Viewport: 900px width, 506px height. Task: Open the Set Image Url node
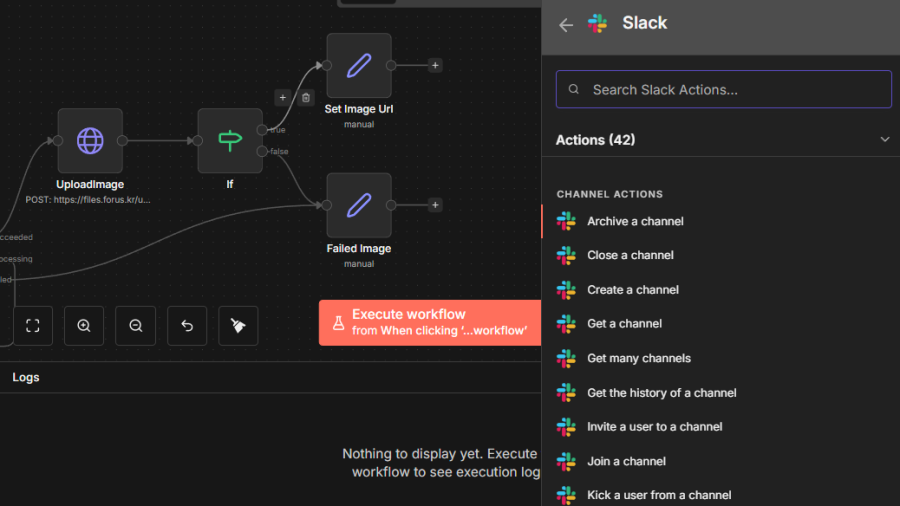point(358,66)
